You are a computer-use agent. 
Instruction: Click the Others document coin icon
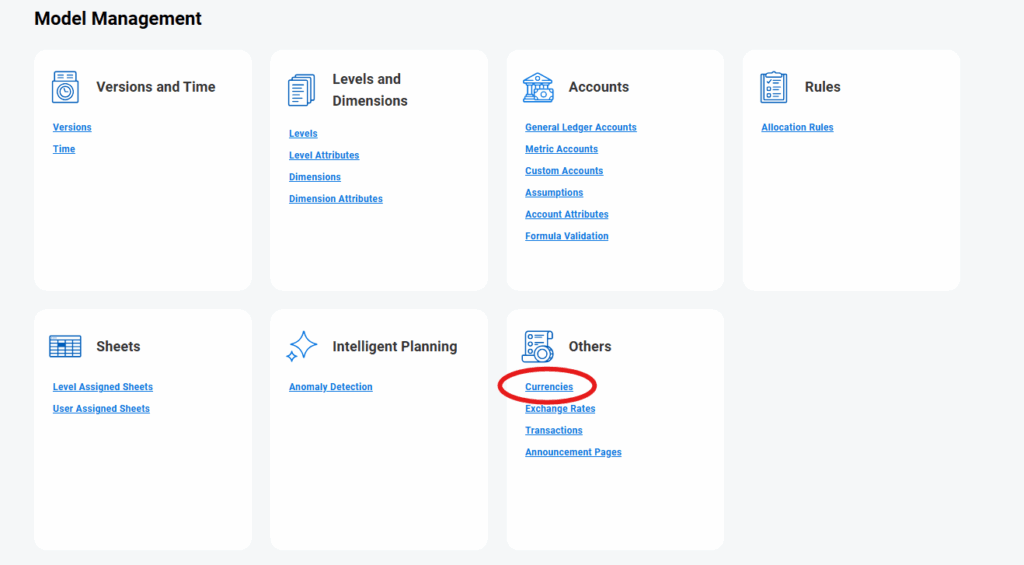point(538,347)
